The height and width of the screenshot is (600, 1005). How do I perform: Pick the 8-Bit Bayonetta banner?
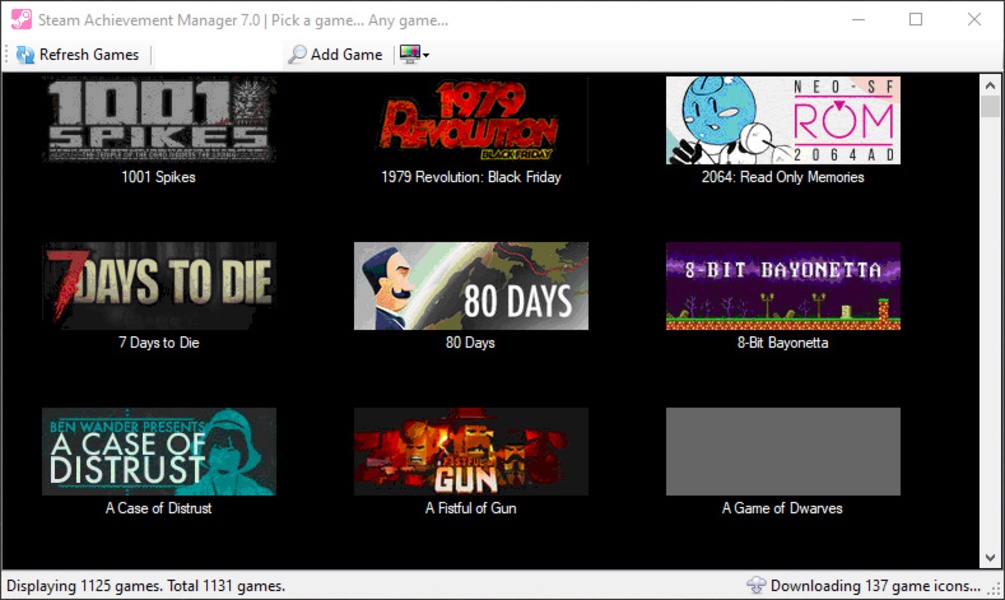tap(783, 286)
